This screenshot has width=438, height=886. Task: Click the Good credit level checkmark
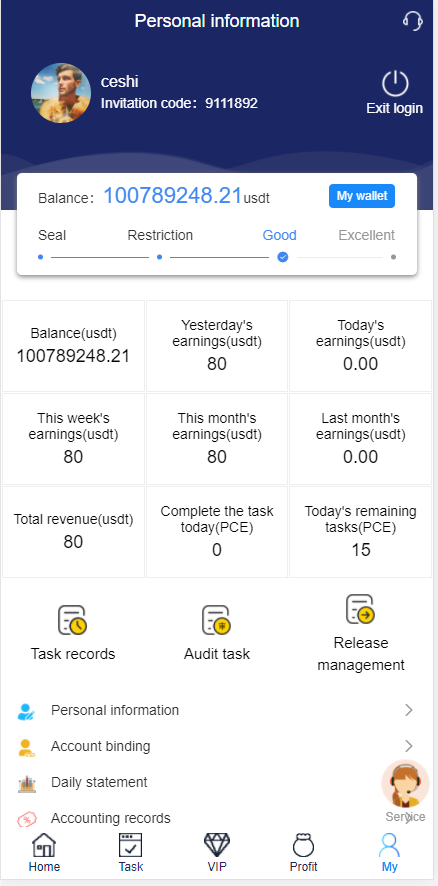coord(283,257)
